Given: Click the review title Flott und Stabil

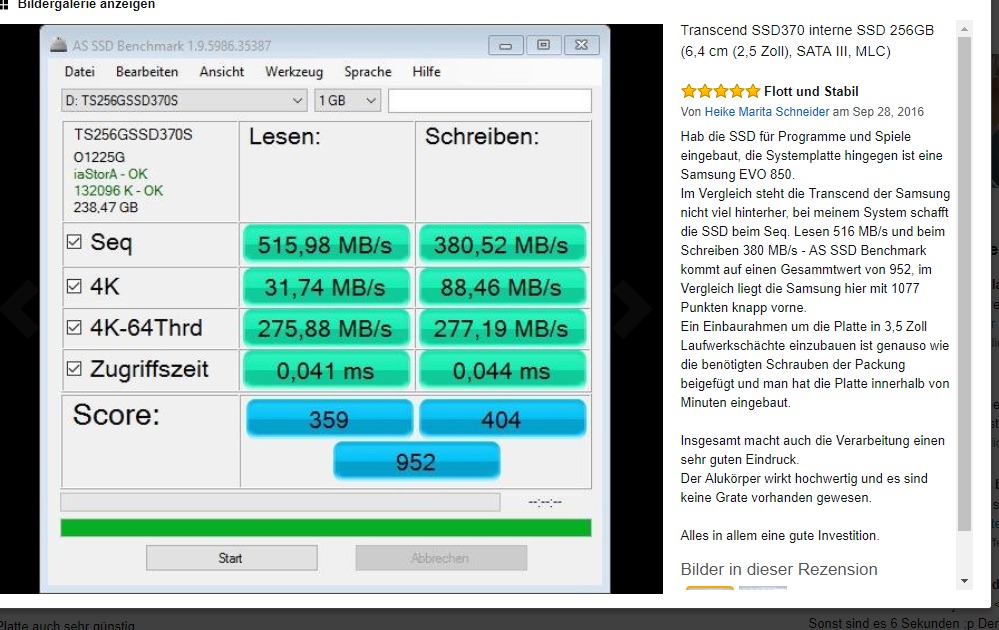Looking at the screenshot, I should tap(811, 91).
